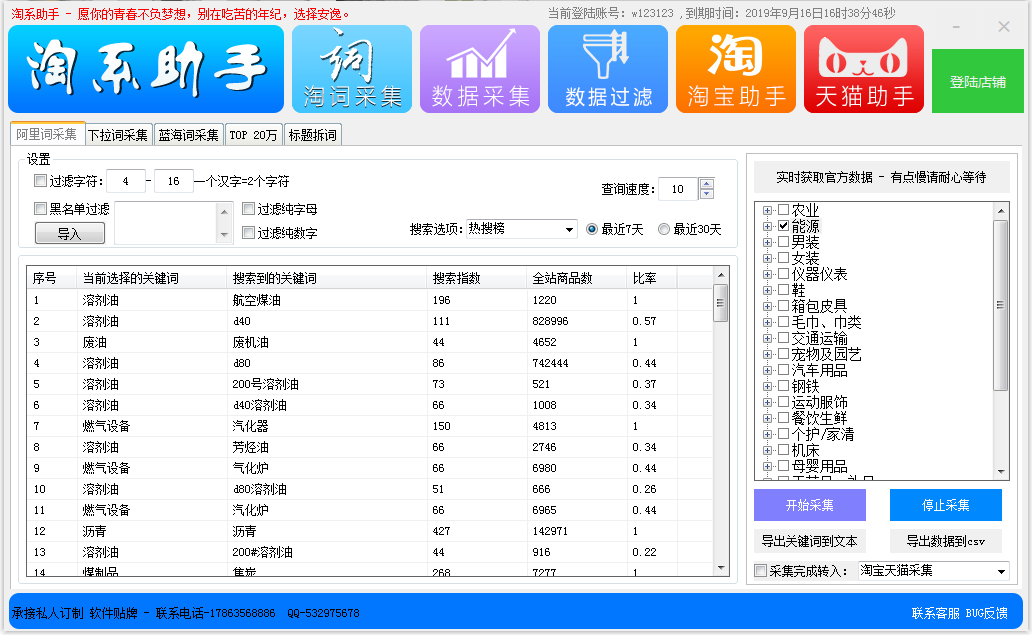The width and height of the screenshot is (1032, 635).
Task: Select the 最近30天 radio option
Action: (664, 229)
